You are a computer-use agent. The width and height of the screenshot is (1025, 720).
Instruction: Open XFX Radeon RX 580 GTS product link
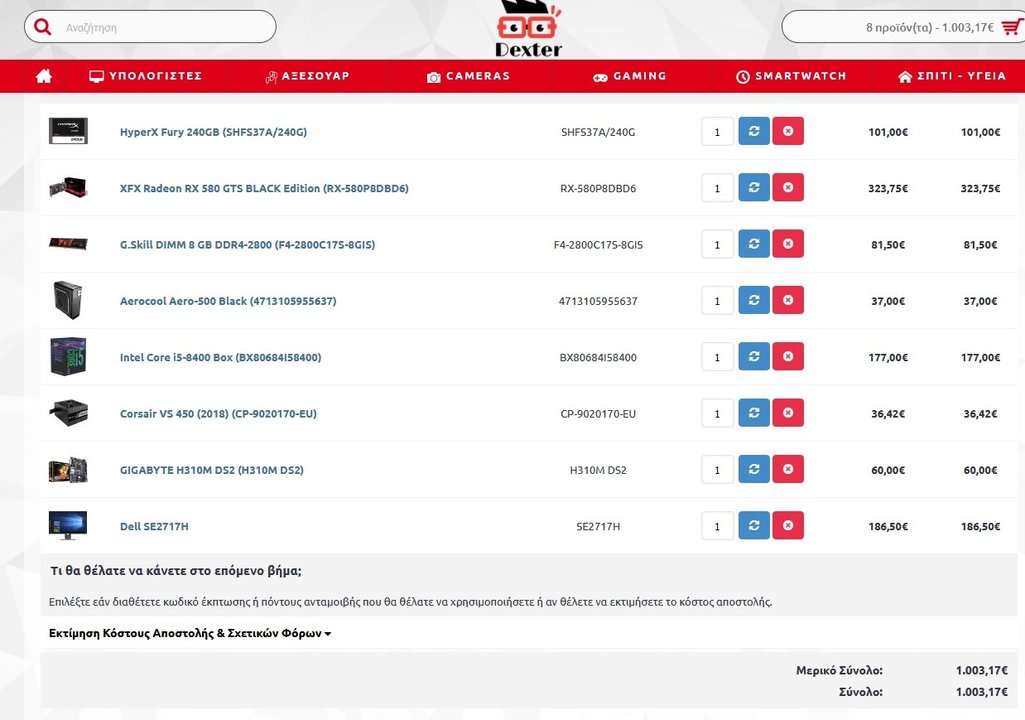coord(264,188)
